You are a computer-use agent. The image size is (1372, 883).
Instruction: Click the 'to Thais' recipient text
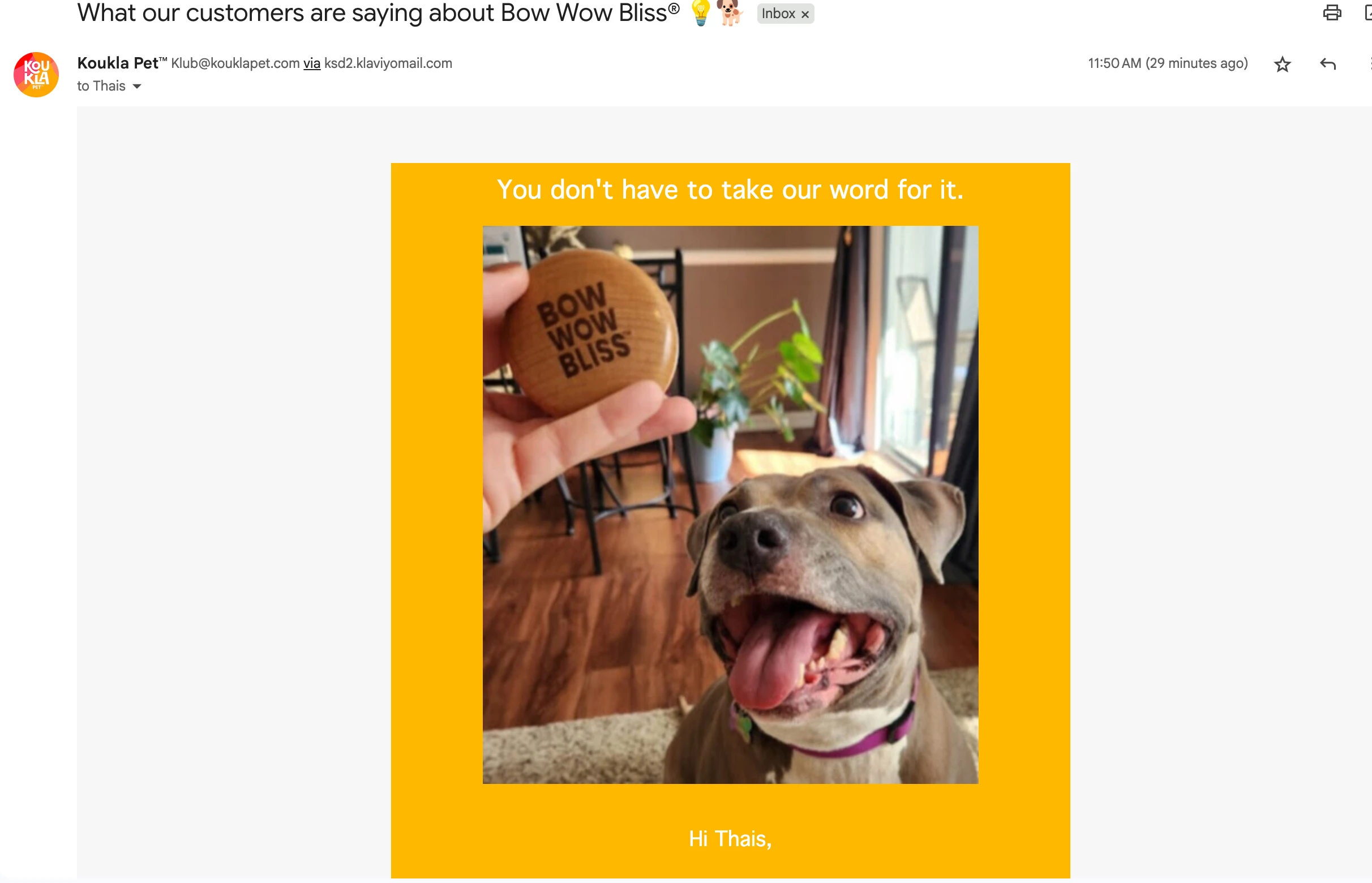101,86
